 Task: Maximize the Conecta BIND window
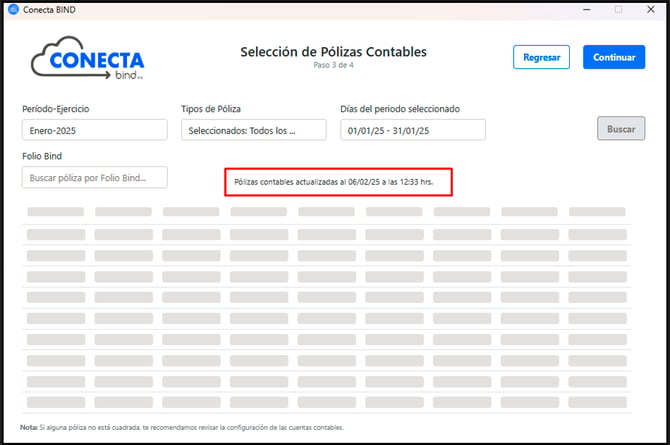[618, 9]
